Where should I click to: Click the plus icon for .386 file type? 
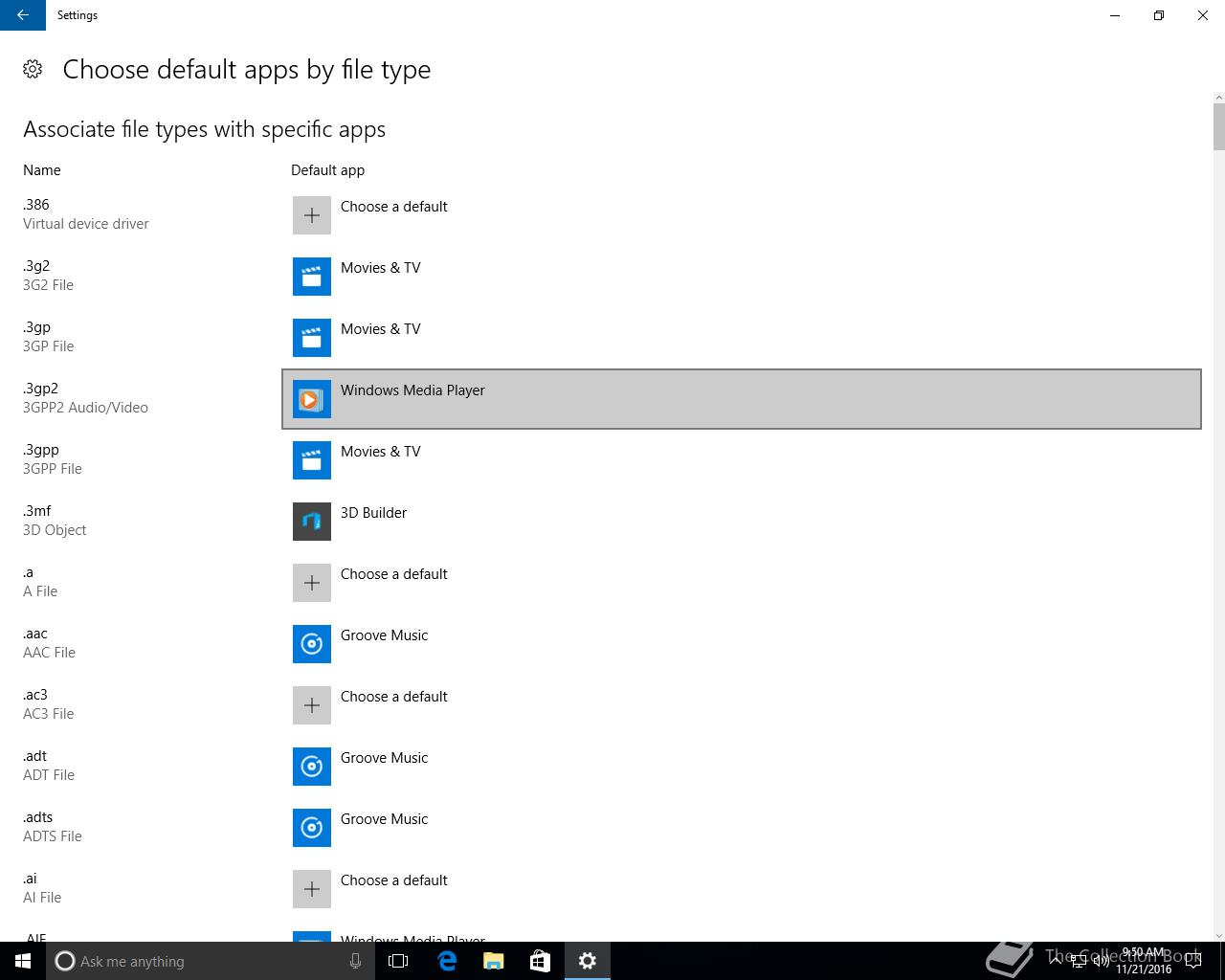tap(312, 215)
